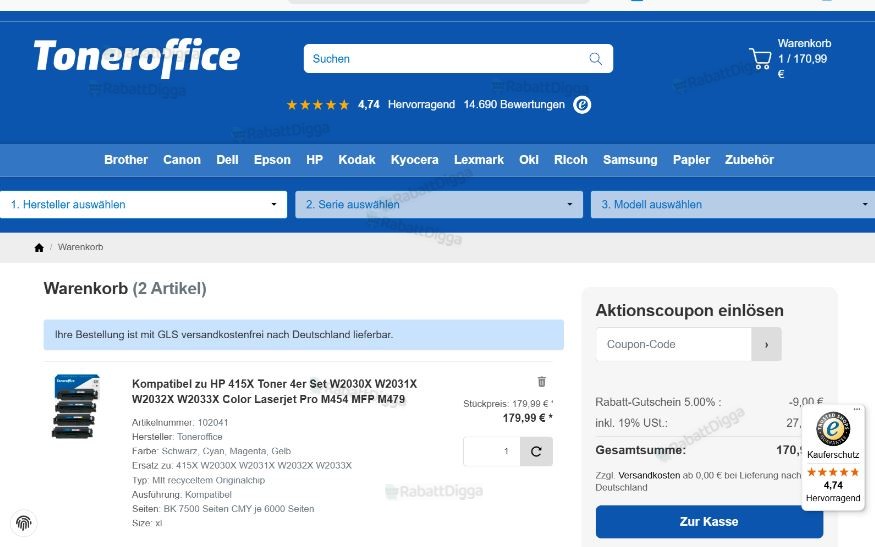
Task: Go to home via breadcrumb house icon
Action: (39, 247)
